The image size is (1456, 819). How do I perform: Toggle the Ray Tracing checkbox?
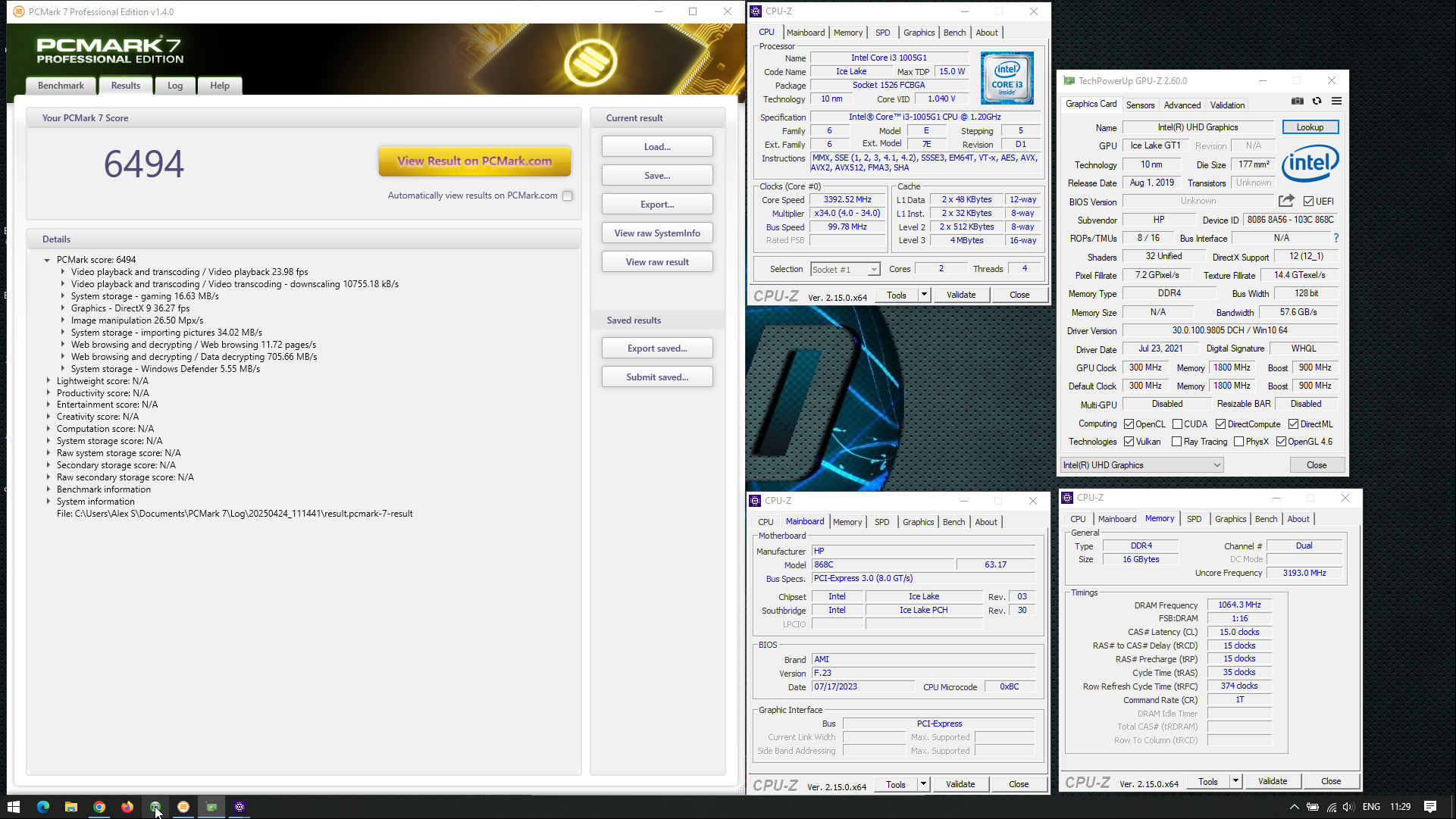1176,442
